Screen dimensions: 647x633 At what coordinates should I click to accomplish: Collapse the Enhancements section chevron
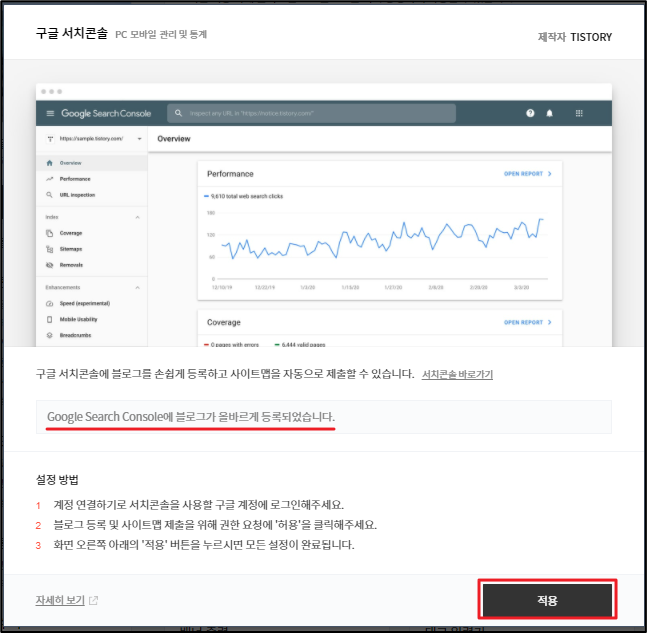137,288
